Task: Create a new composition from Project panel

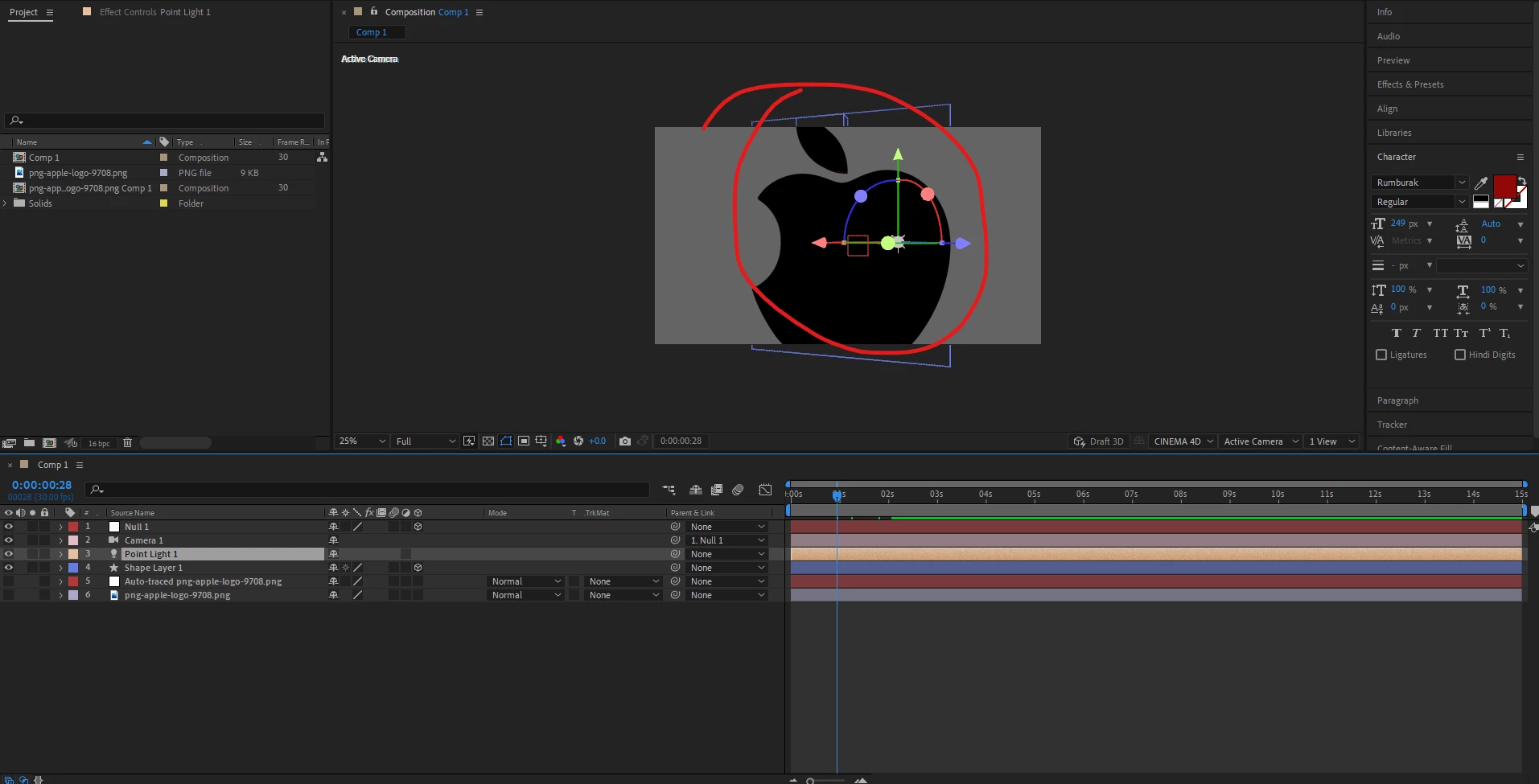Action: 49,443
